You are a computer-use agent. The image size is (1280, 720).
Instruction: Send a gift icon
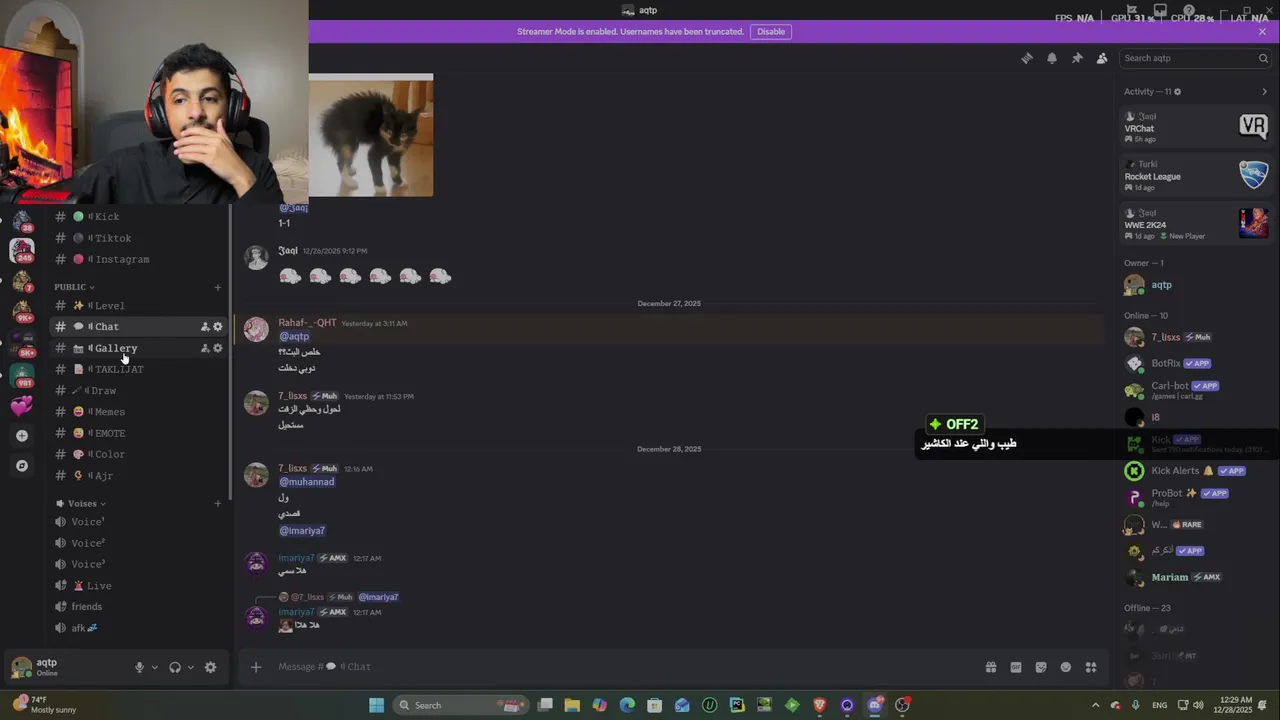(x=990, y=667)
